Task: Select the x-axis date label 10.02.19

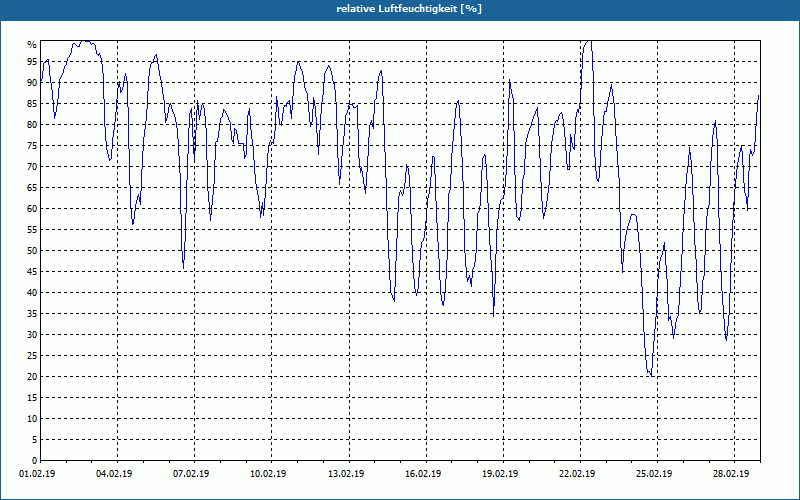Action: pos(268,474)
